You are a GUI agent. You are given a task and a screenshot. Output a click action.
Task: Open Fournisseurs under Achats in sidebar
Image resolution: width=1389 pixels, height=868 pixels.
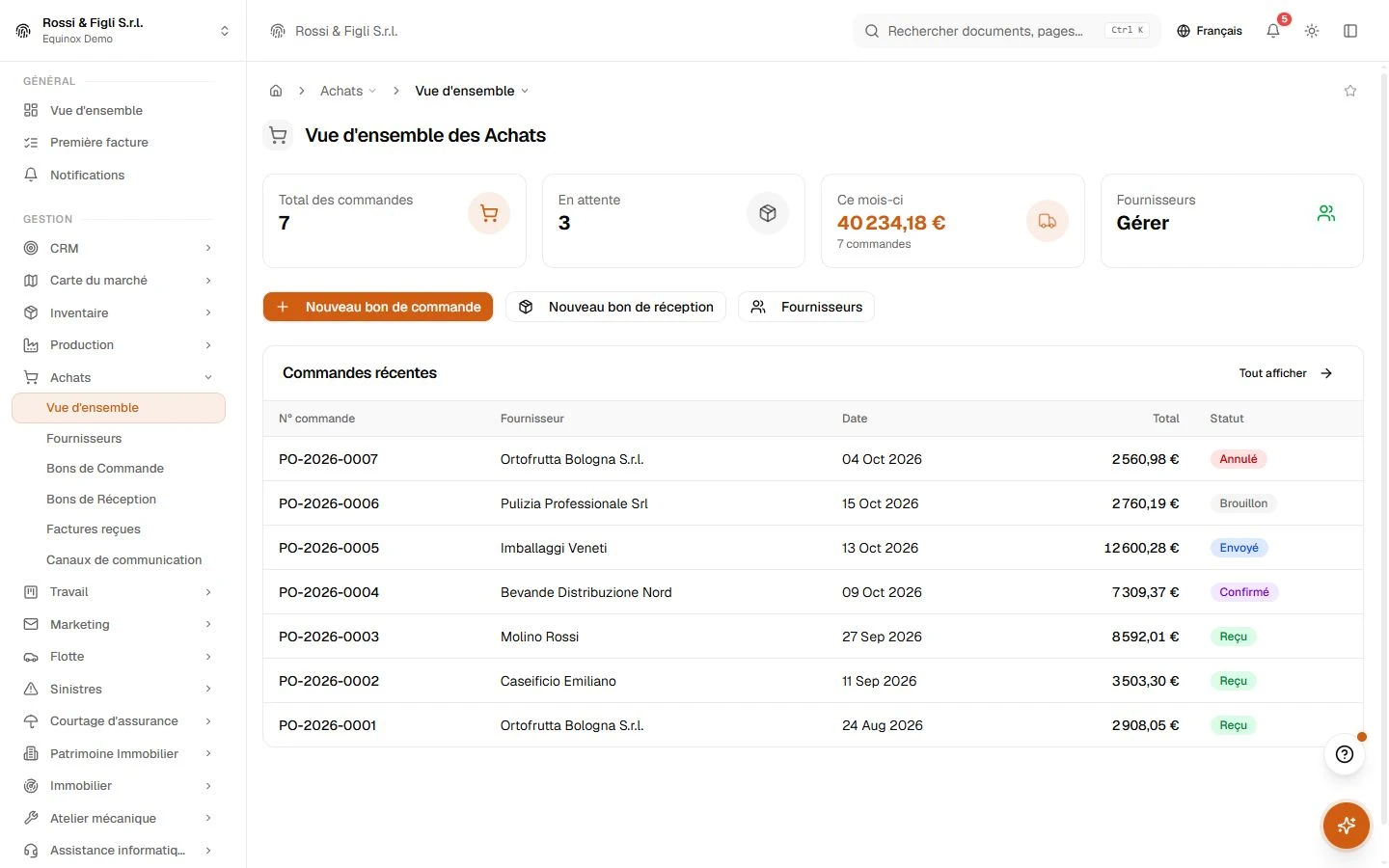point(84,438)
